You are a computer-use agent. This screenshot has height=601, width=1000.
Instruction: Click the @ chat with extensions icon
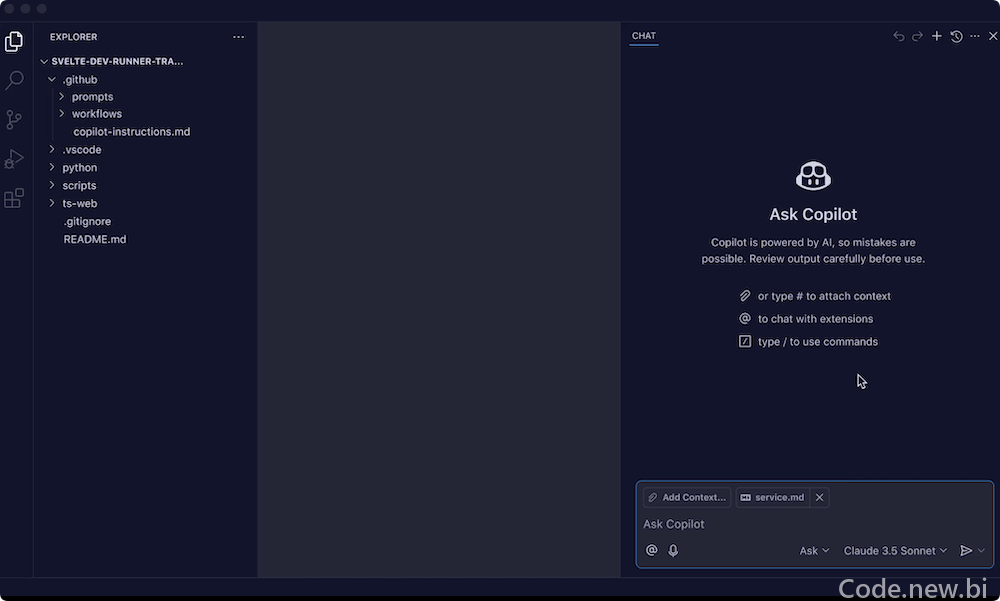click(651, 550)
